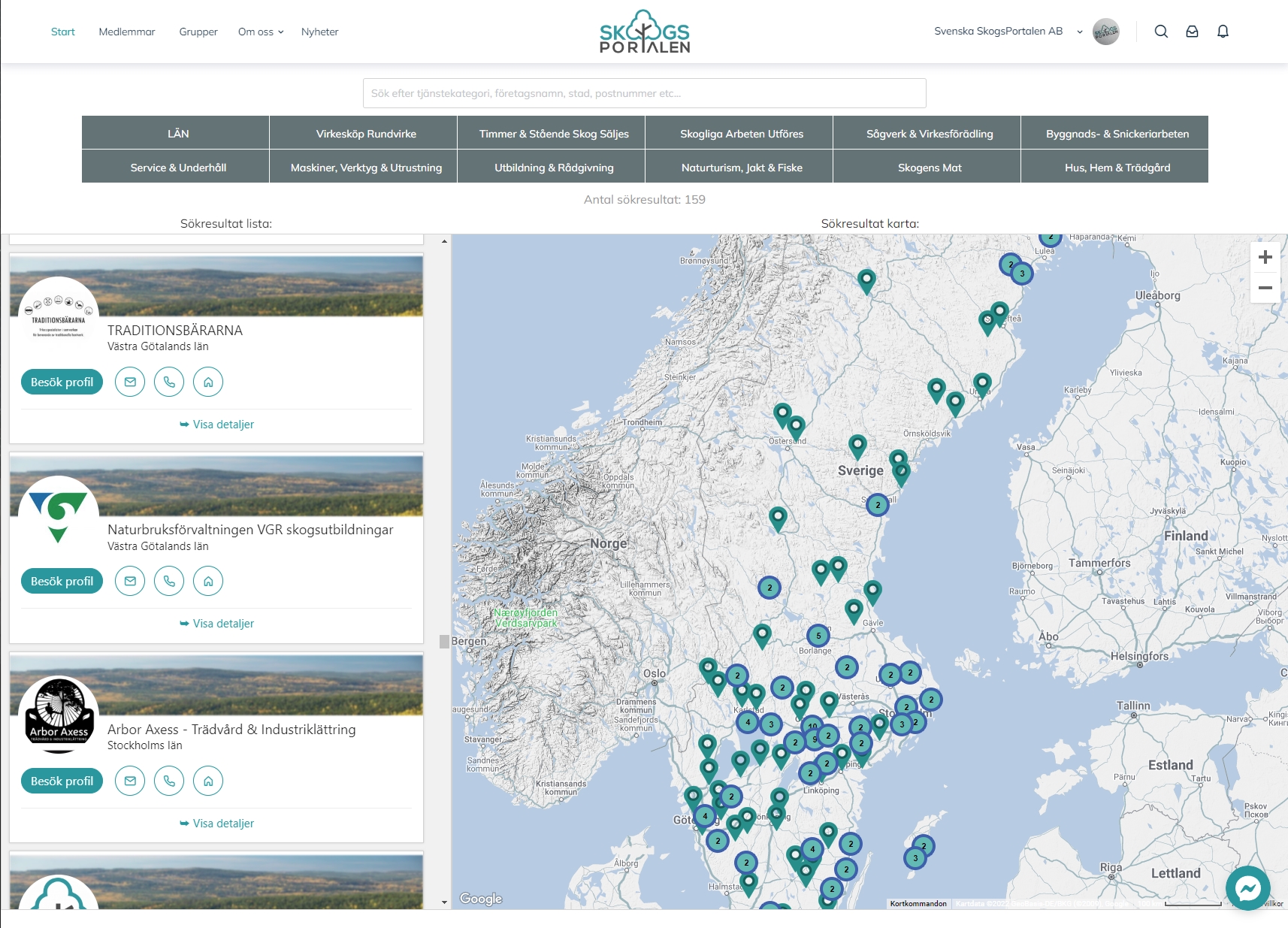
Task: Open the Nyheter menu item
Action: [x=320, y=32]
